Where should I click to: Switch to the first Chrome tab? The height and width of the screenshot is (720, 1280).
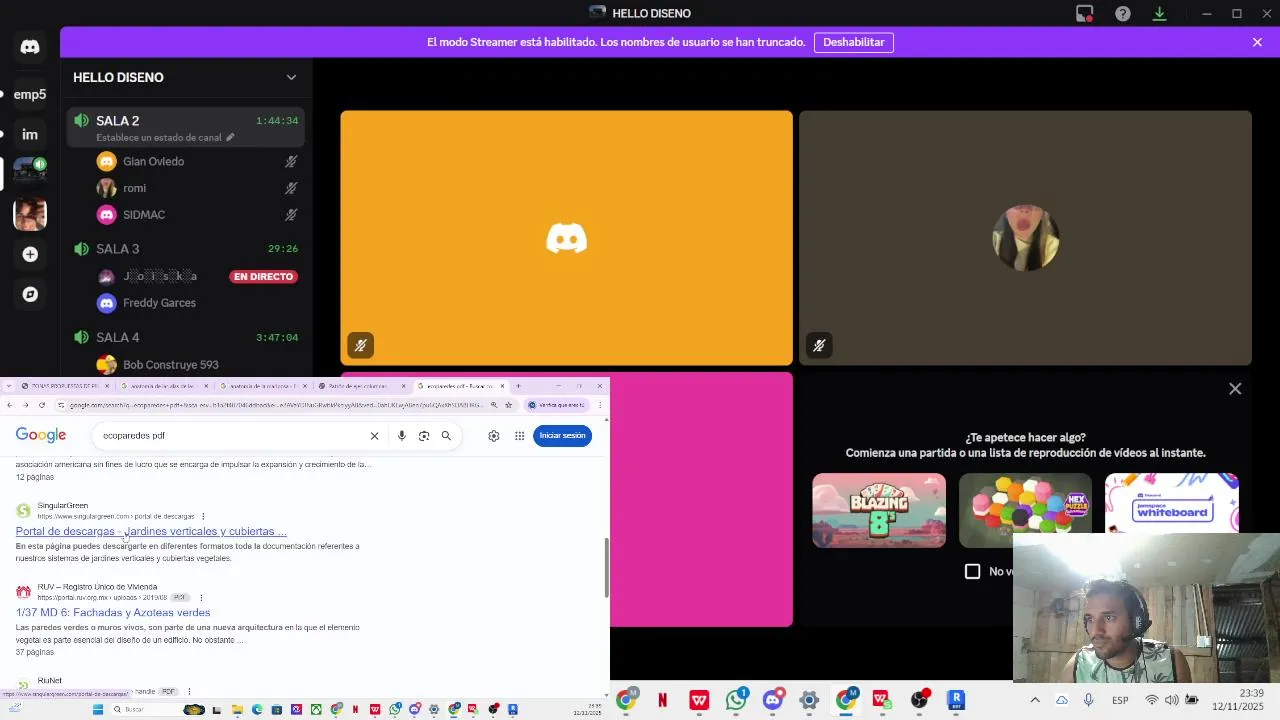[x=65, y=386]
